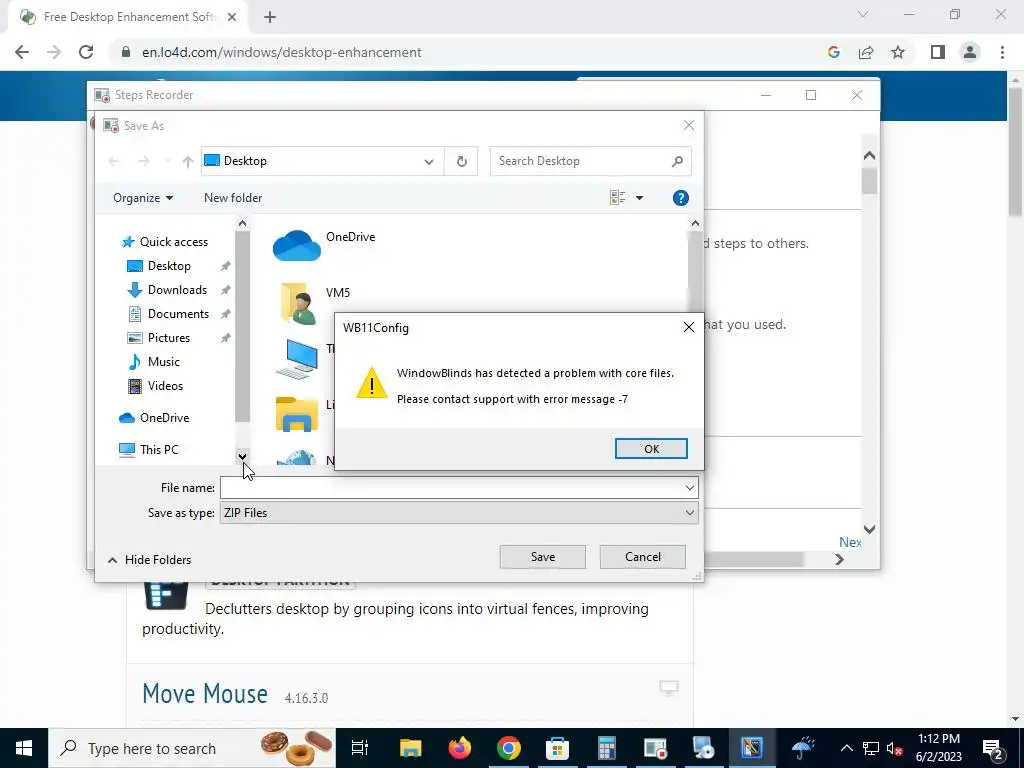Open Task View on taskbar
Viewport: 1024px width, 768px height.
(x=360, y=748)
